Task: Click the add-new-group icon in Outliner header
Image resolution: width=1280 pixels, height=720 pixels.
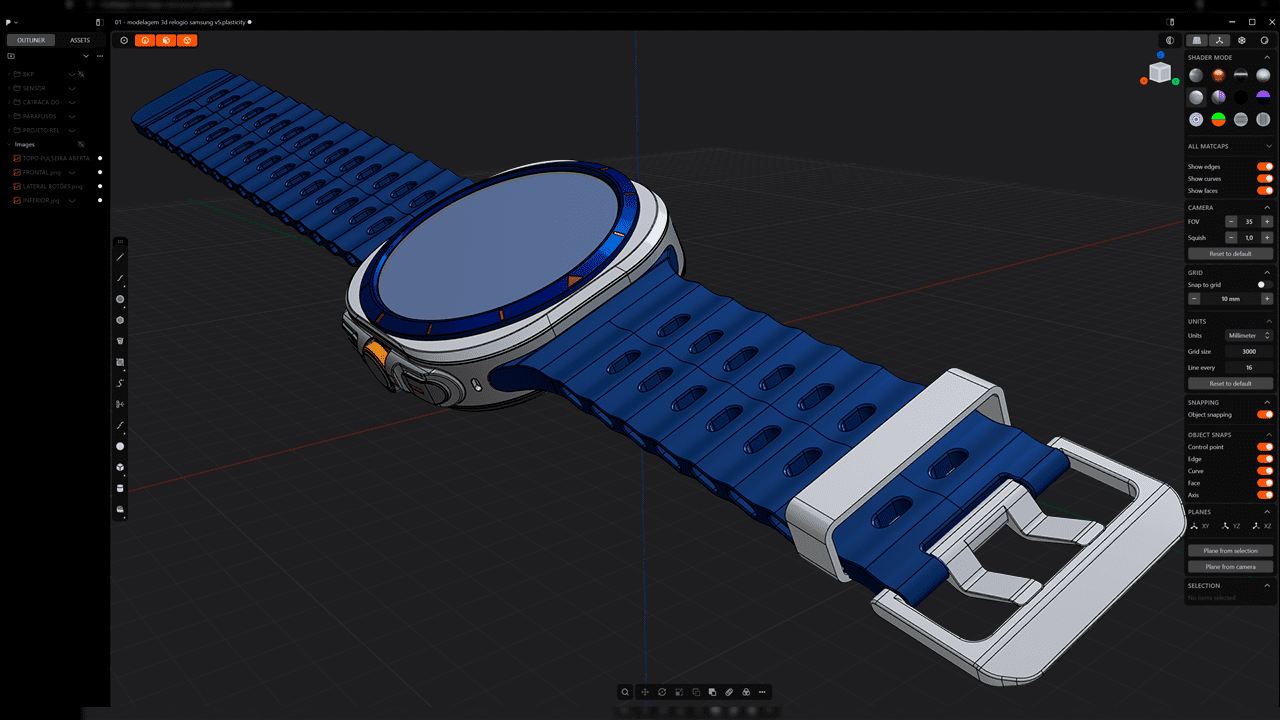Action: [11, 56]
